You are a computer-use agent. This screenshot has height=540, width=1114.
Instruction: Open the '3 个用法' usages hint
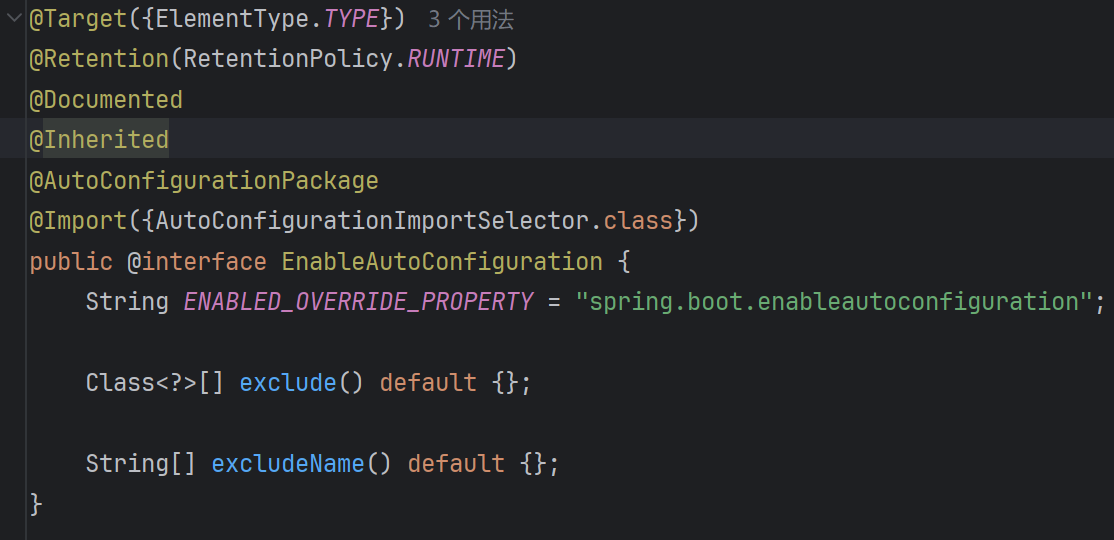(x=470, y=20)
